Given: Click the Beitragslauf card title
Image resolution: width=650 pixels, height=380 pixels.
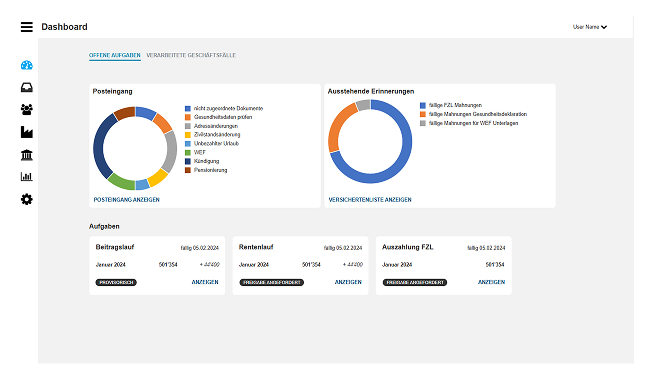Looking at the screenshot, I should tap(115, 247).
